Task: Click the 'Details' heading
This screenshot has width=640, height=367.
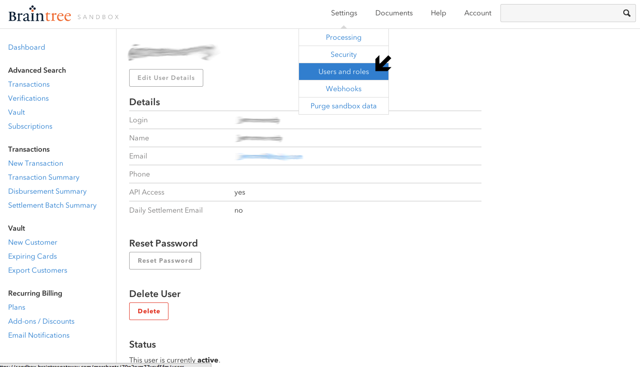Action: click(x=144, y=102)
